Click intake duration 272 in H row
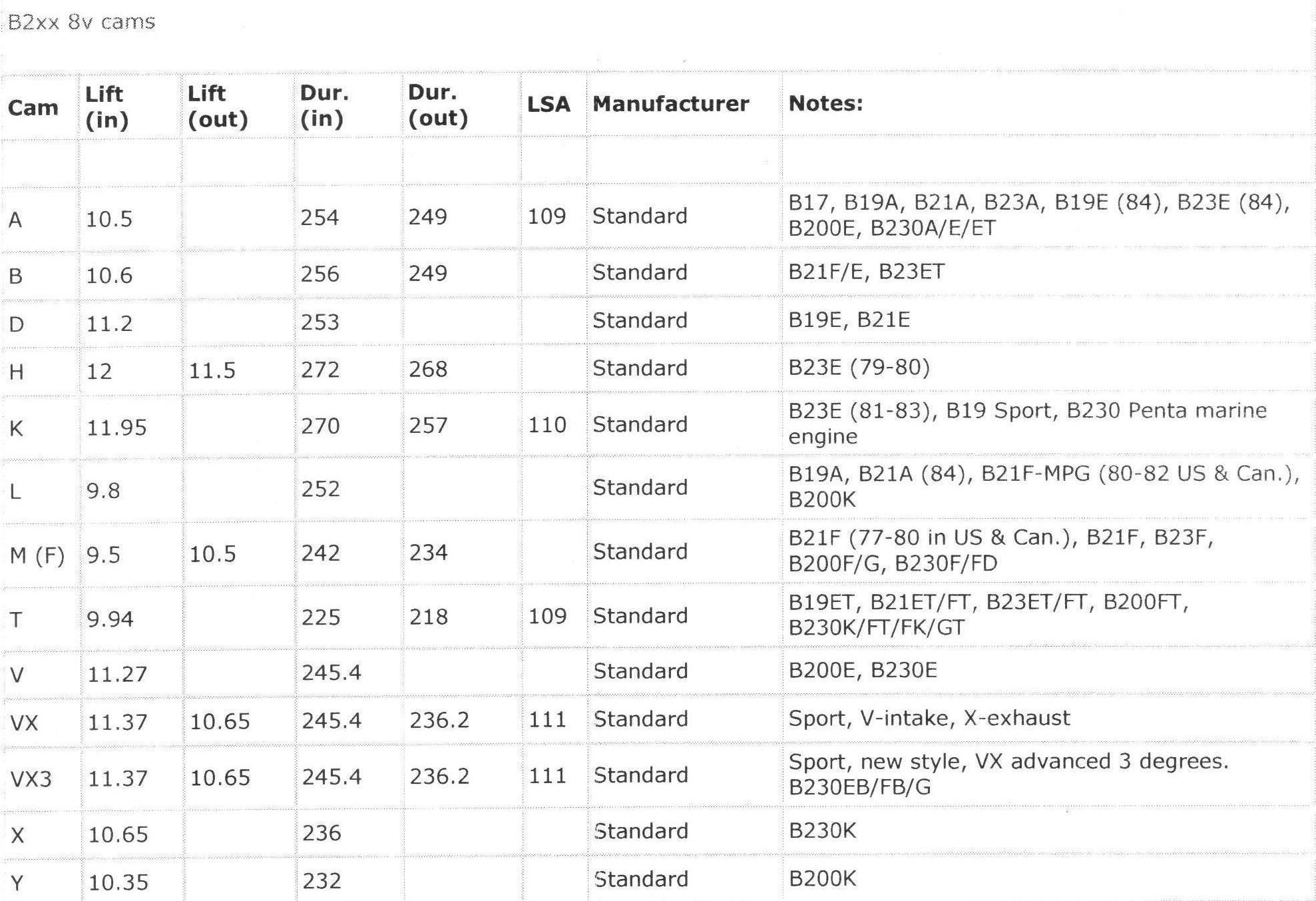The height and width of the screenshot is (901, 1316). pyautogui.click(x=320, y=370)
